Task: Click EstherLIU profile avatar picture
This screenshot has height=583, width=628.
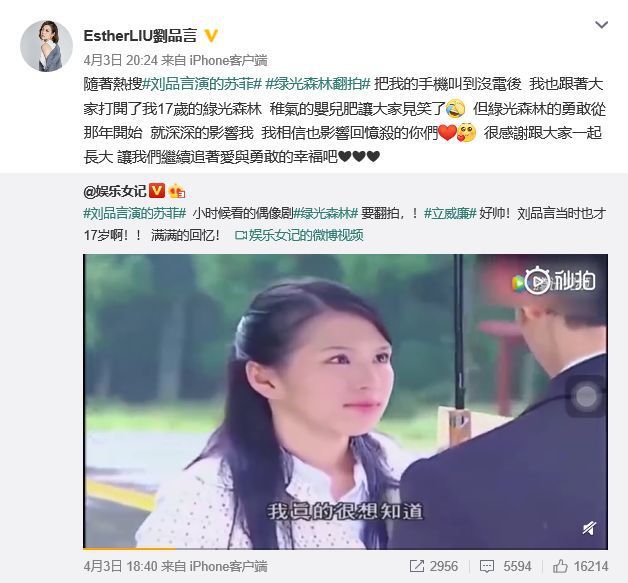Action: (46, 46)
